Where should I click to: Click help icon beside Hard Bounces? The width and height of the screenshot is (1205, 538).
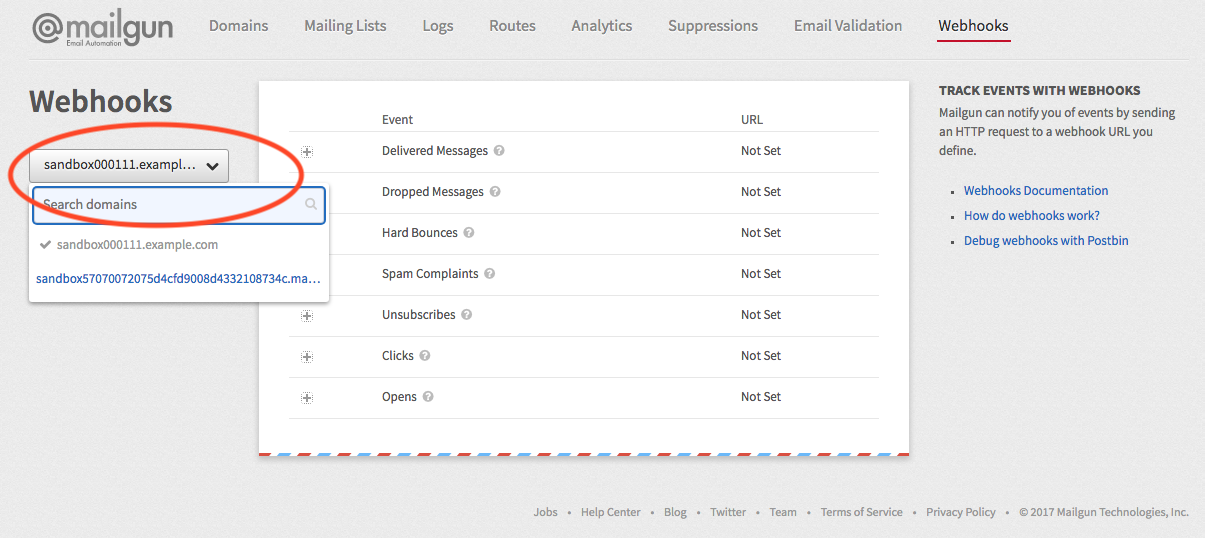coord(468,233)
